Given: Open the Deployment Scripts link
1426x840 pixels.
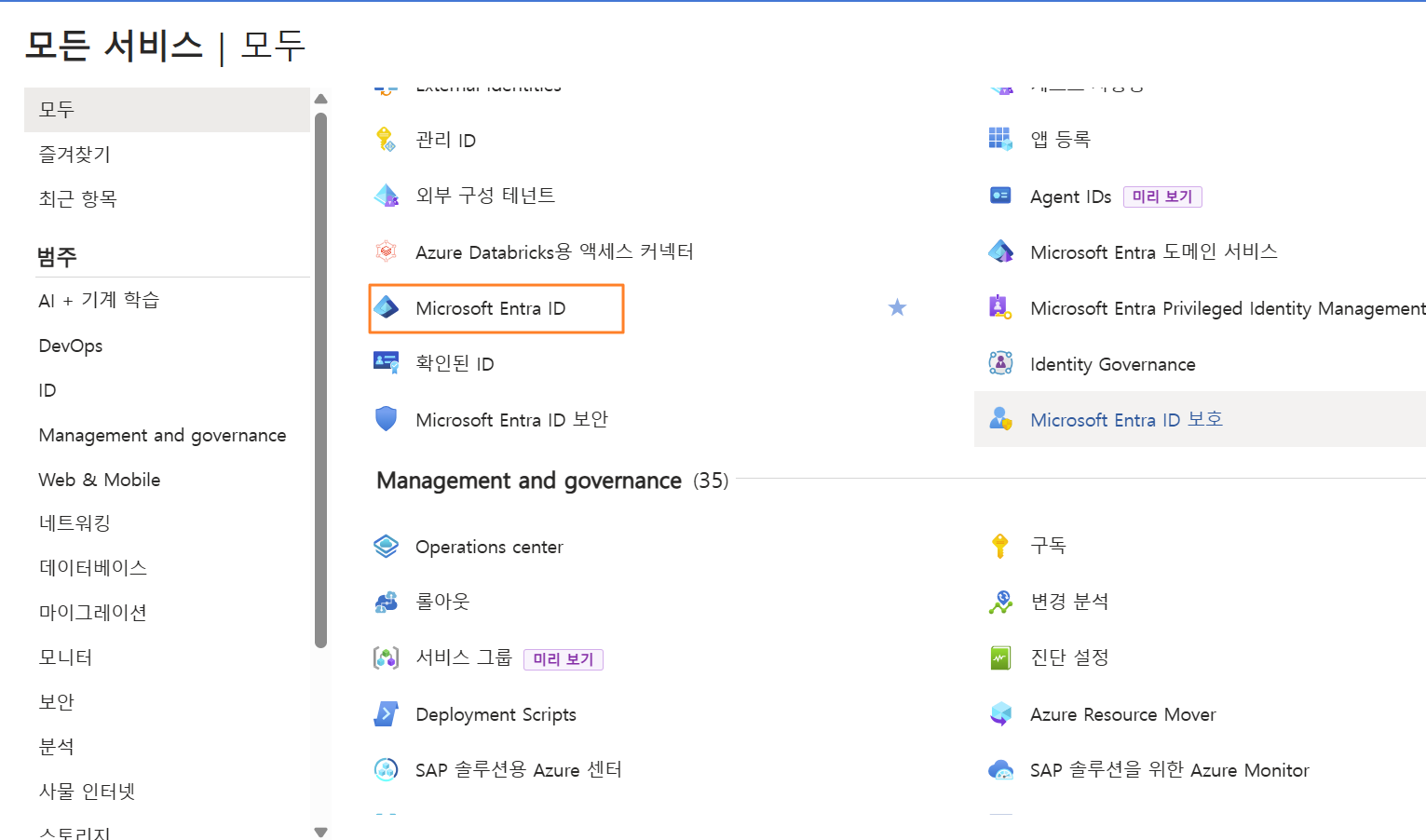Looking at the screenshot, I should coord(496,714).
